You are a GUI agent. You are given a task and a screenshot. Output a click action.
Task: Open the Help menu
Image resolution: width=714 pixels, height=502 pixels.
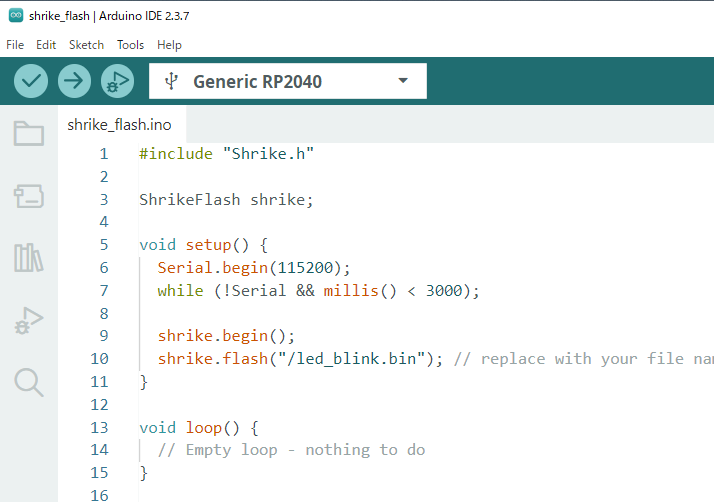click(169, 45)
